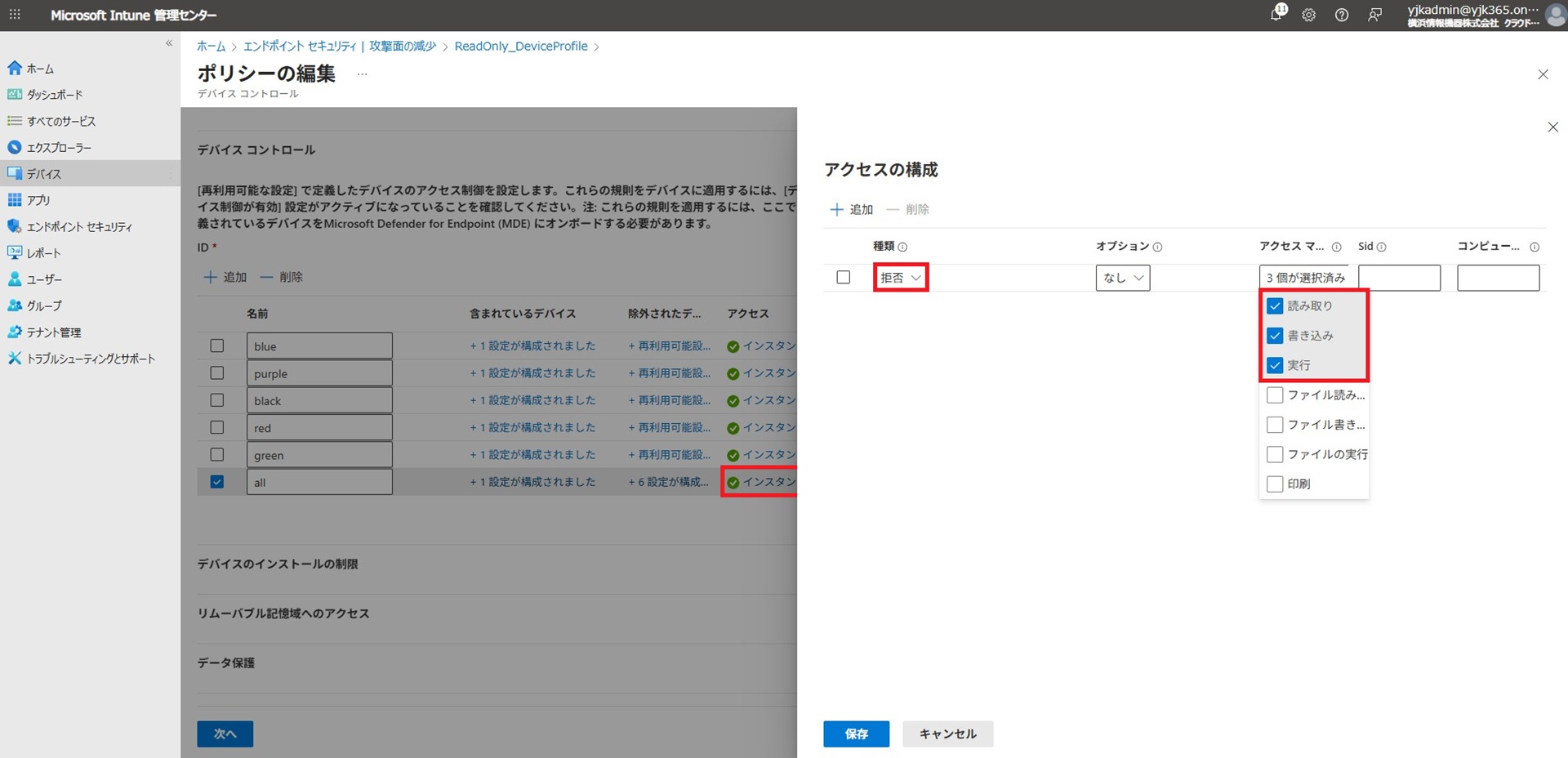1568x758 pixels.
Task: Expand データ保護 section
Action: click(226, 663)
